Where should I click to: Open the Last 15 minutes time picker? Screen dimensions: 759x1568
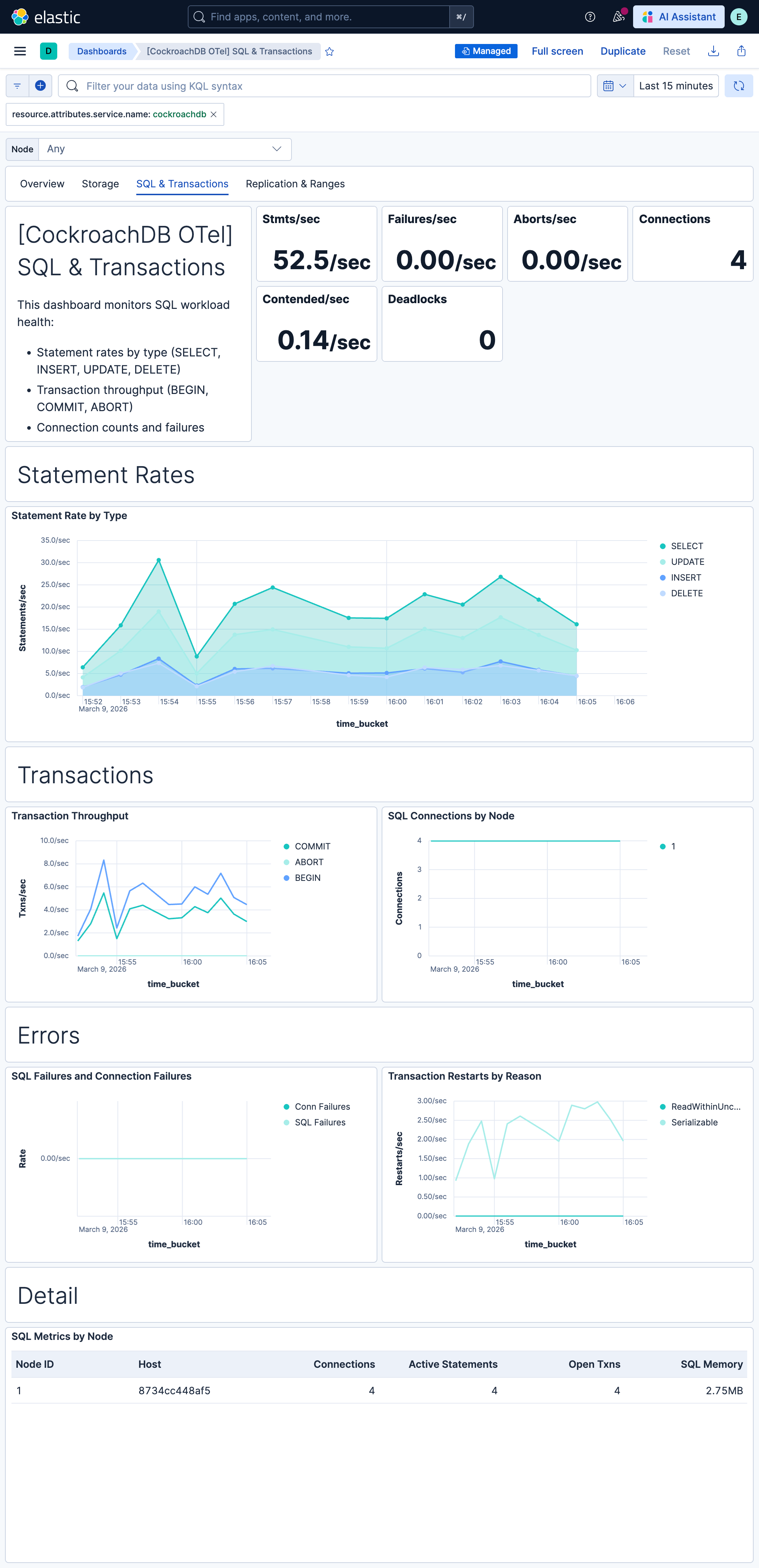pyautogui.click(x=676, y=86)
